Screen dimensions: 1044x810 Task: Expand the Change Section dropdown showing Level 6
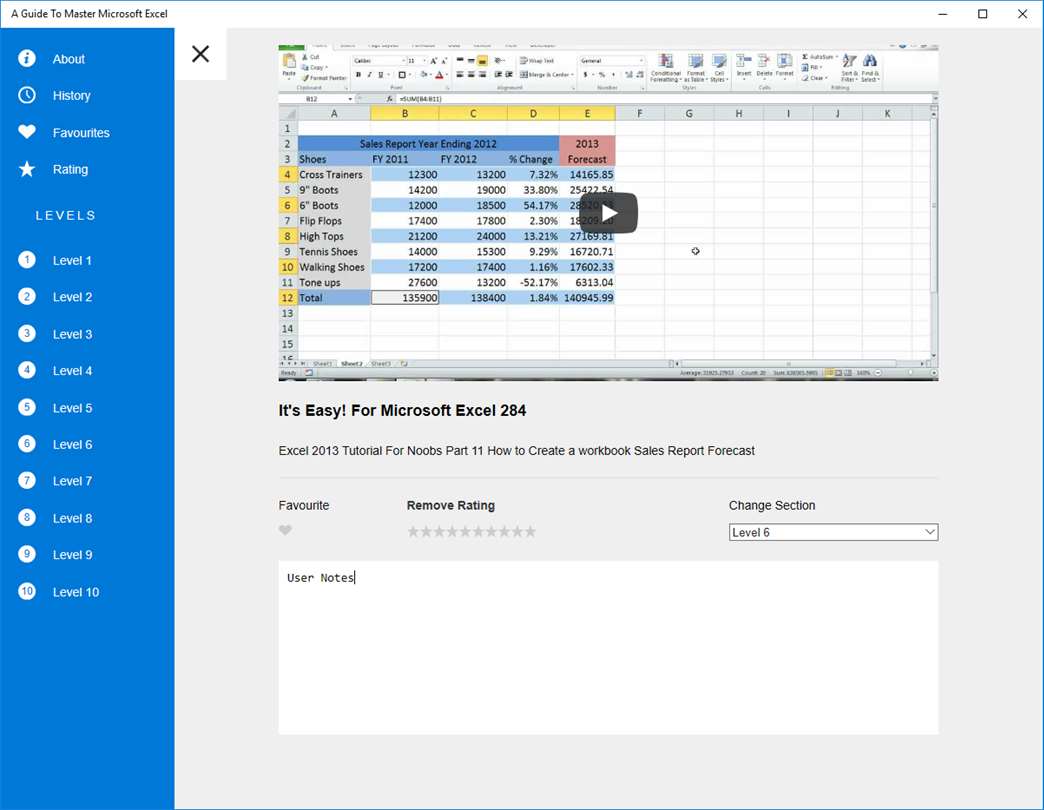tap(834, 532)
